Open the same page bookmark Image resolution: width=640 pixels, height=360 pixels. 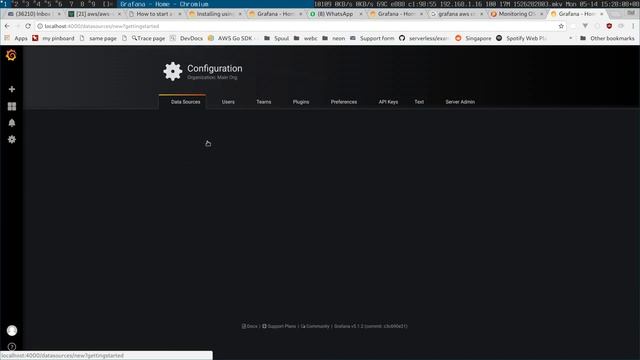pos(98,38)
